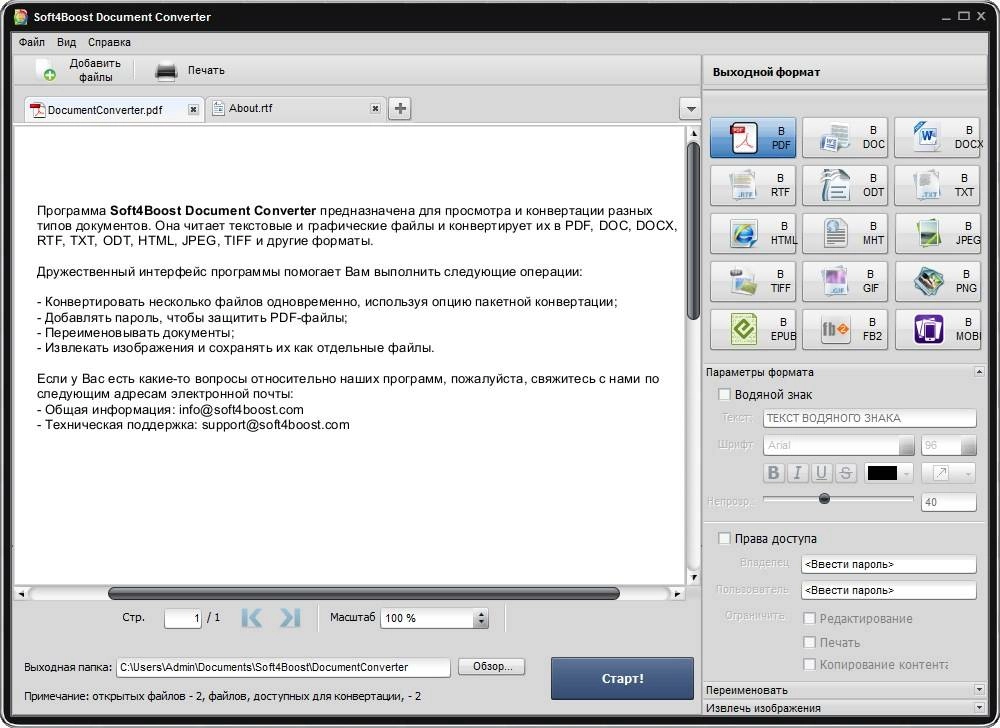Open the Вид menu
Image resolution: width=1000 pixels, height=728 pixels.
[66, 42]
